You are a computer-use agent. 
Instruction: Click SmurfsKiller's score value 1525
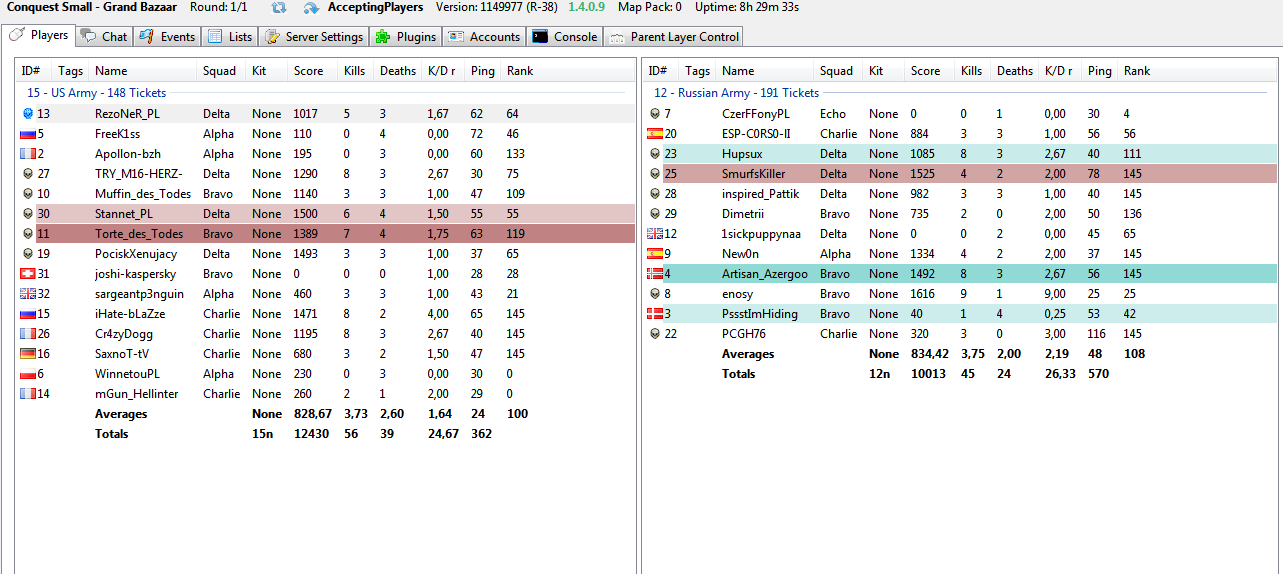pos(923,174)
